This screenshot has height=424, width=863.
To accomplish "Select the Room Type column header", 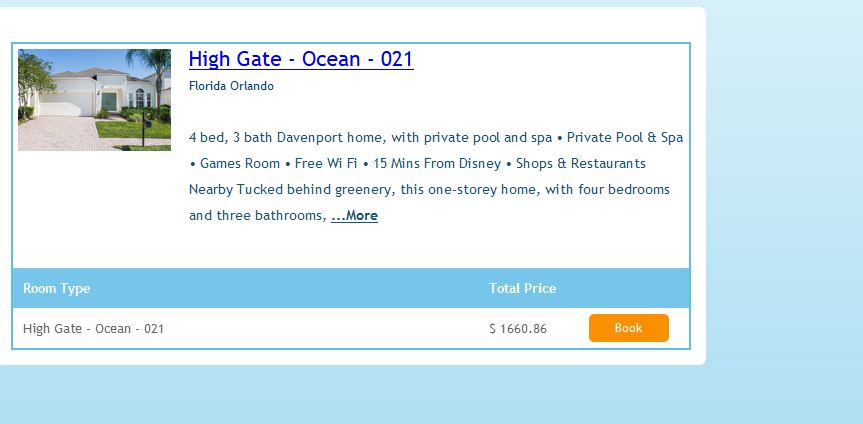I will (56, 288).
